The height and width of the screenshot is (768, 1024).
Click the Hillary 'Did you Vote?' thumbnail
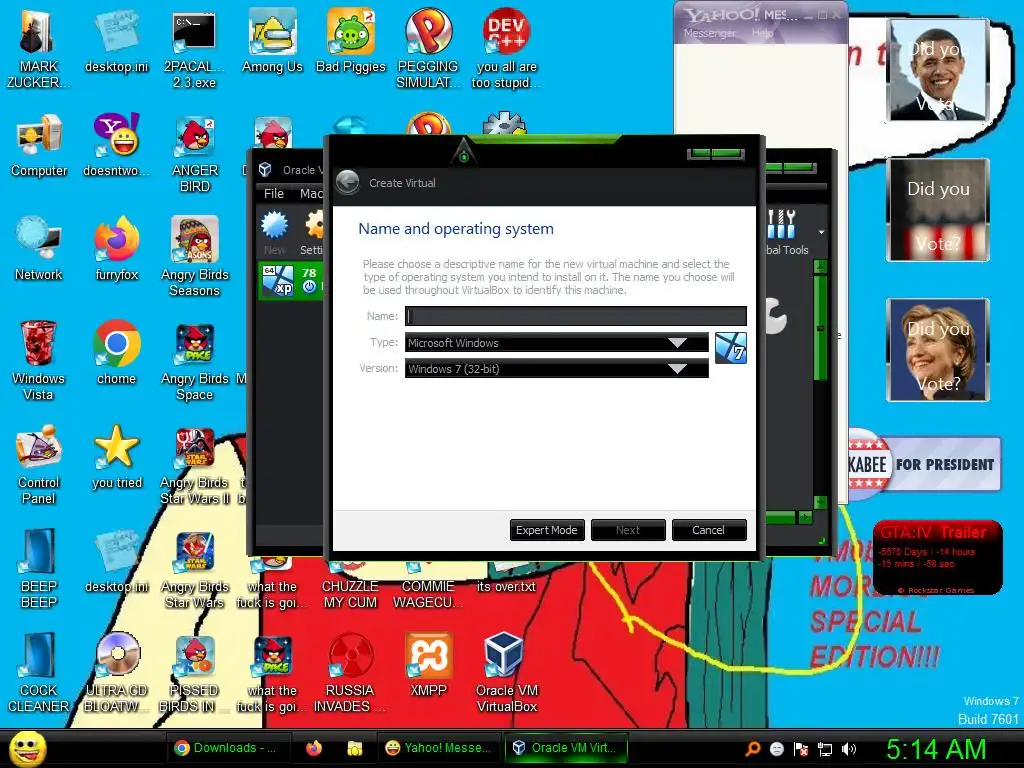[938, 350]
